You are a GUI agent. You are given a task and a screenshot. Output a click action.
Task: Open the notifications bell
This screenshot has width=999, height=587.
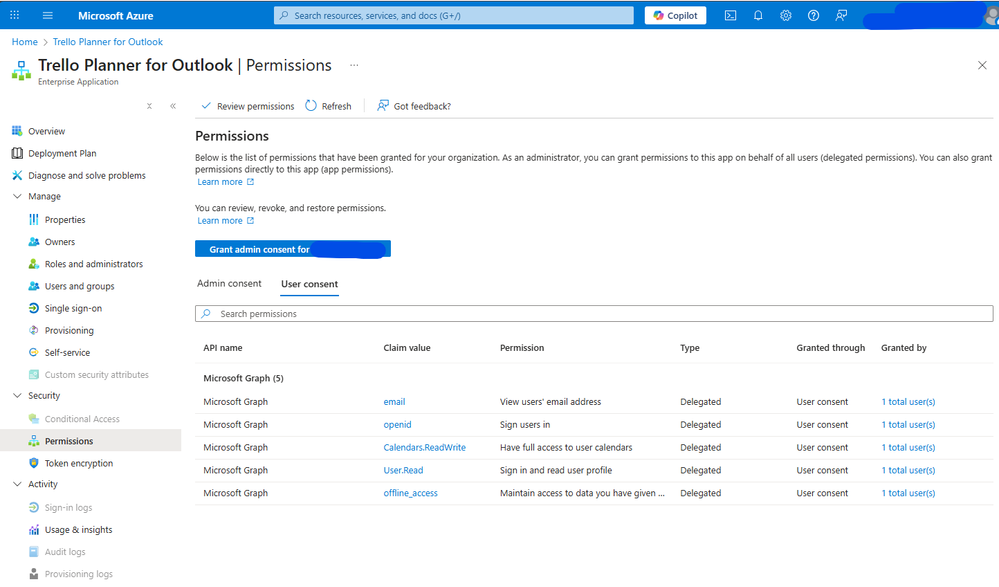(x=758, y=15)
